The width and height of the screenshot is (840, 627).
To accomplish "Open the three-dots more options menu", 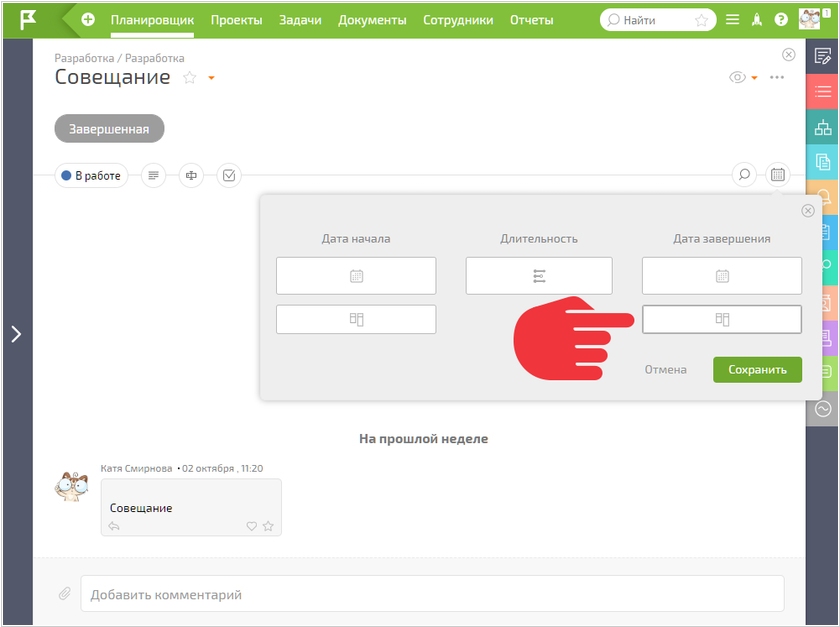I will click(x=777, y=77).
